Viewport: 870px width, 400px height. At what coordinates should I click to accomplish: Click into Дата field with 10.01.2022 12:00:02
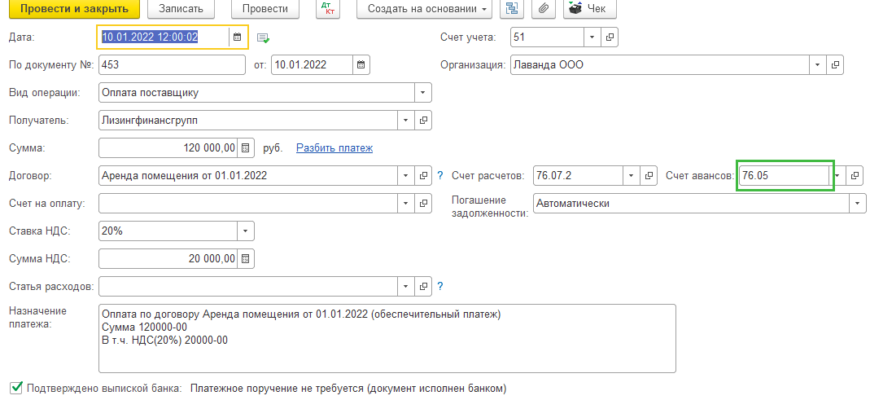click(163, 37)
